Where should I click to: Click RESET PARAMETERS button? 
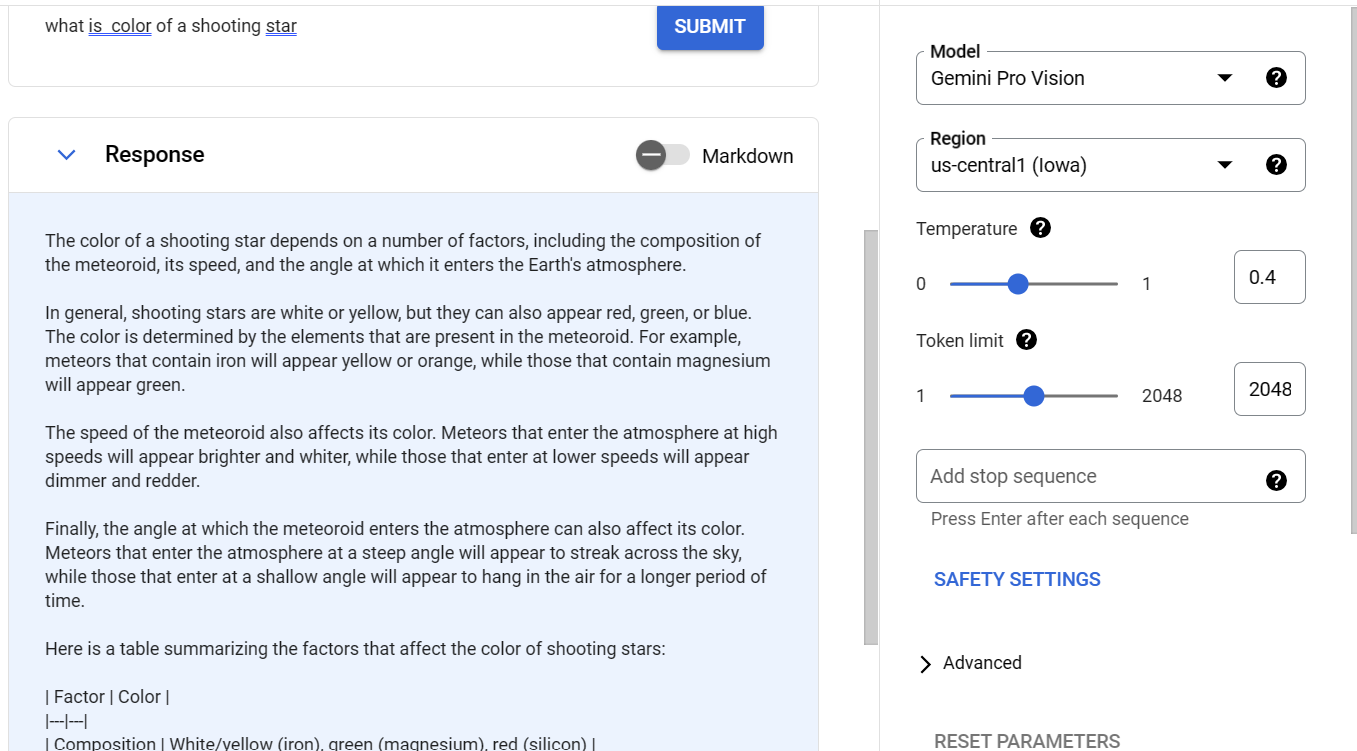(x=1027, y=741)
